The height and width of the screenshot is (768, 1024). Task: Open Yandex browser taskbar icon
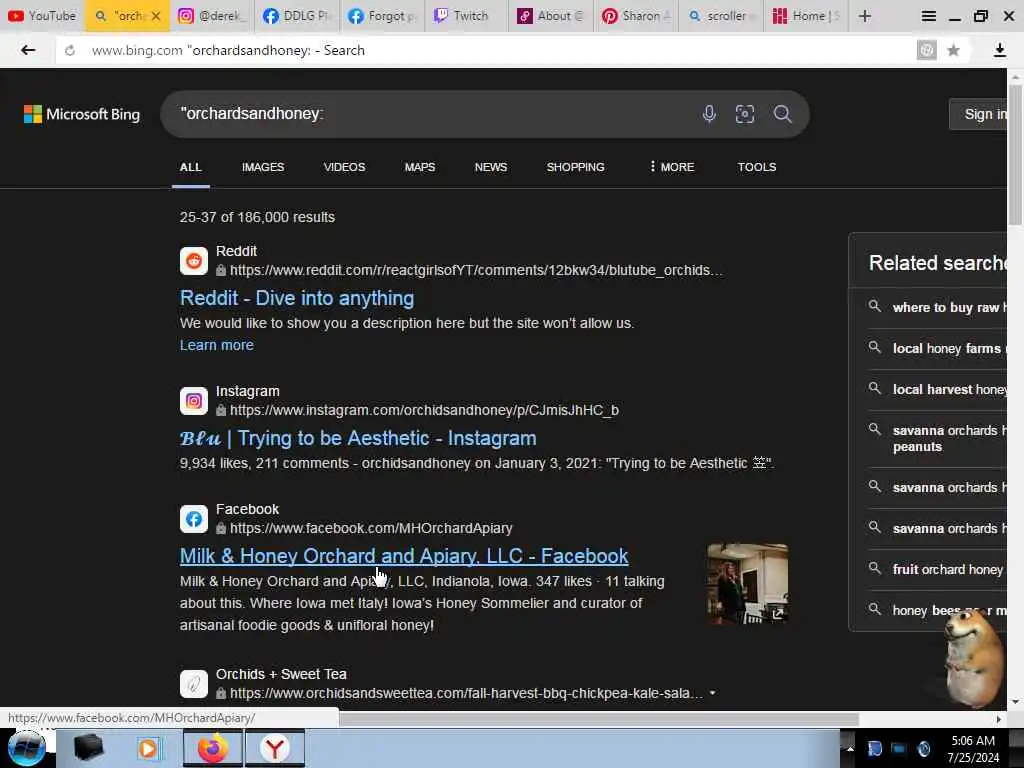click(x=274, y=748)
